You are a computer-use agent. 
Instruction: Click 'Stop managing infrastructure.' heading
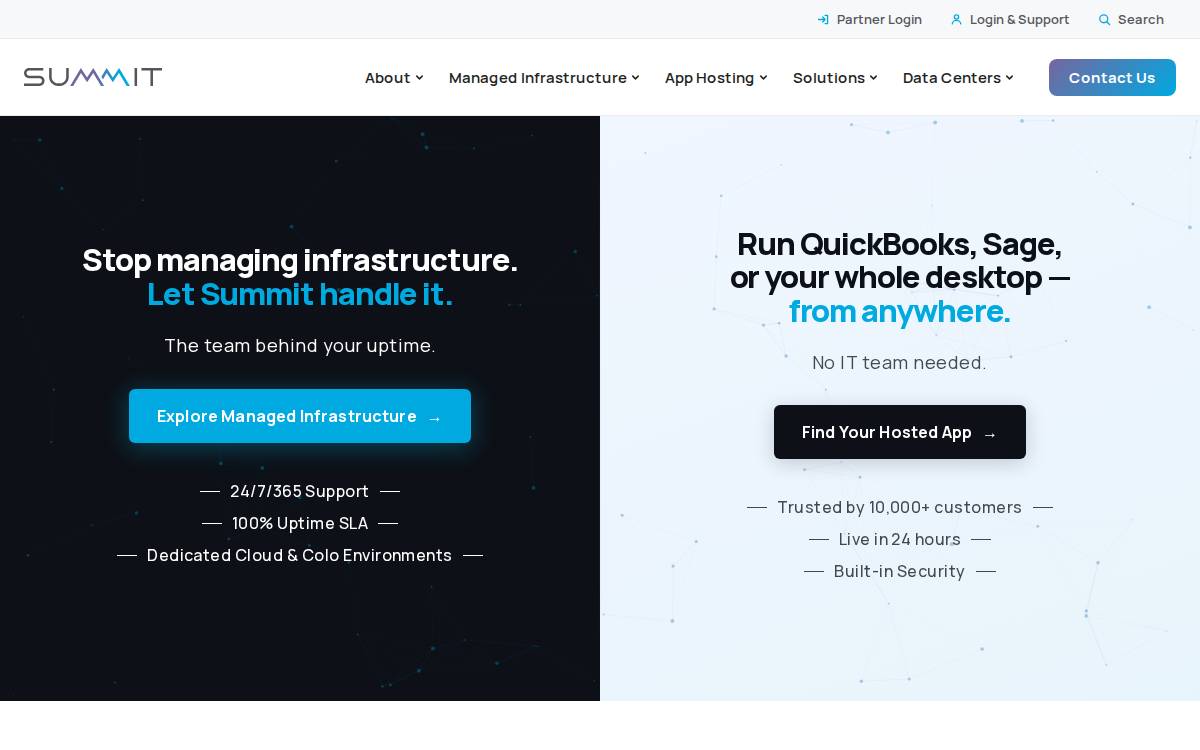(x=300, y=260)
